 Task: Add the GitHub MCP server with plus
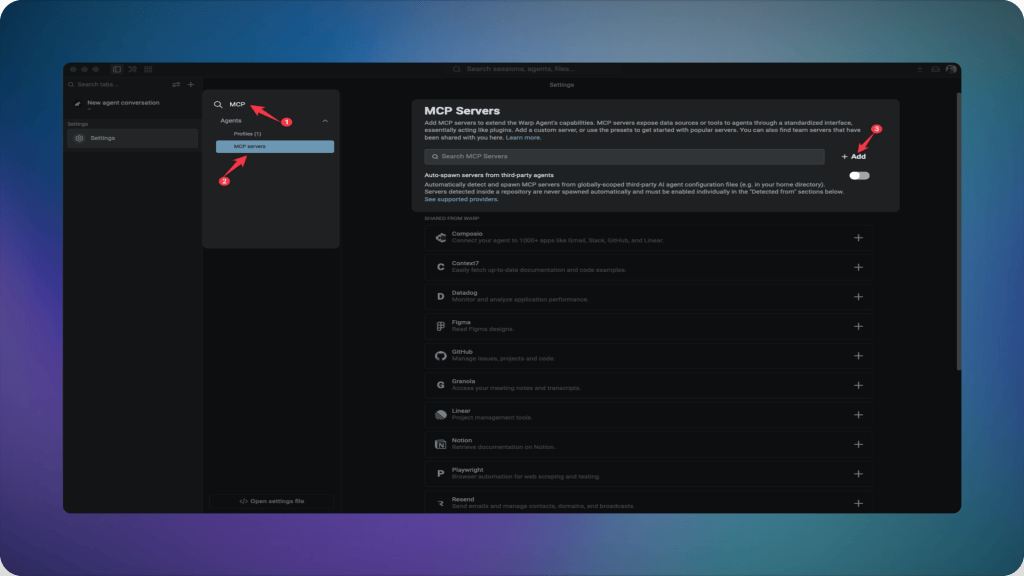click(858, 356)
